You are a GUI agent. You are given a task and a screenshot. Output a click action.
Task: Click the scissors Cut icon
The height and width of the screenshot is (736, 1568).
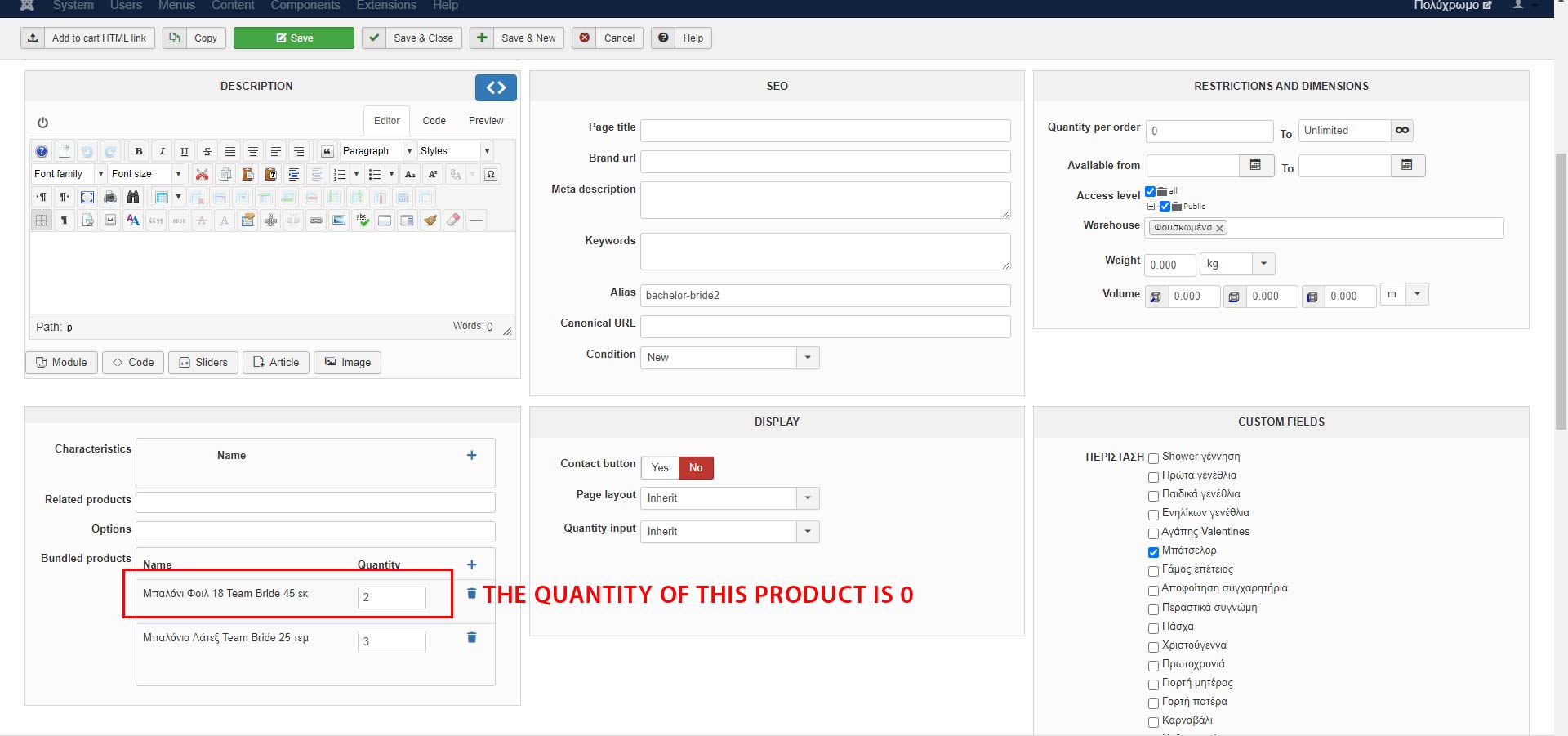tap(202, 174)
